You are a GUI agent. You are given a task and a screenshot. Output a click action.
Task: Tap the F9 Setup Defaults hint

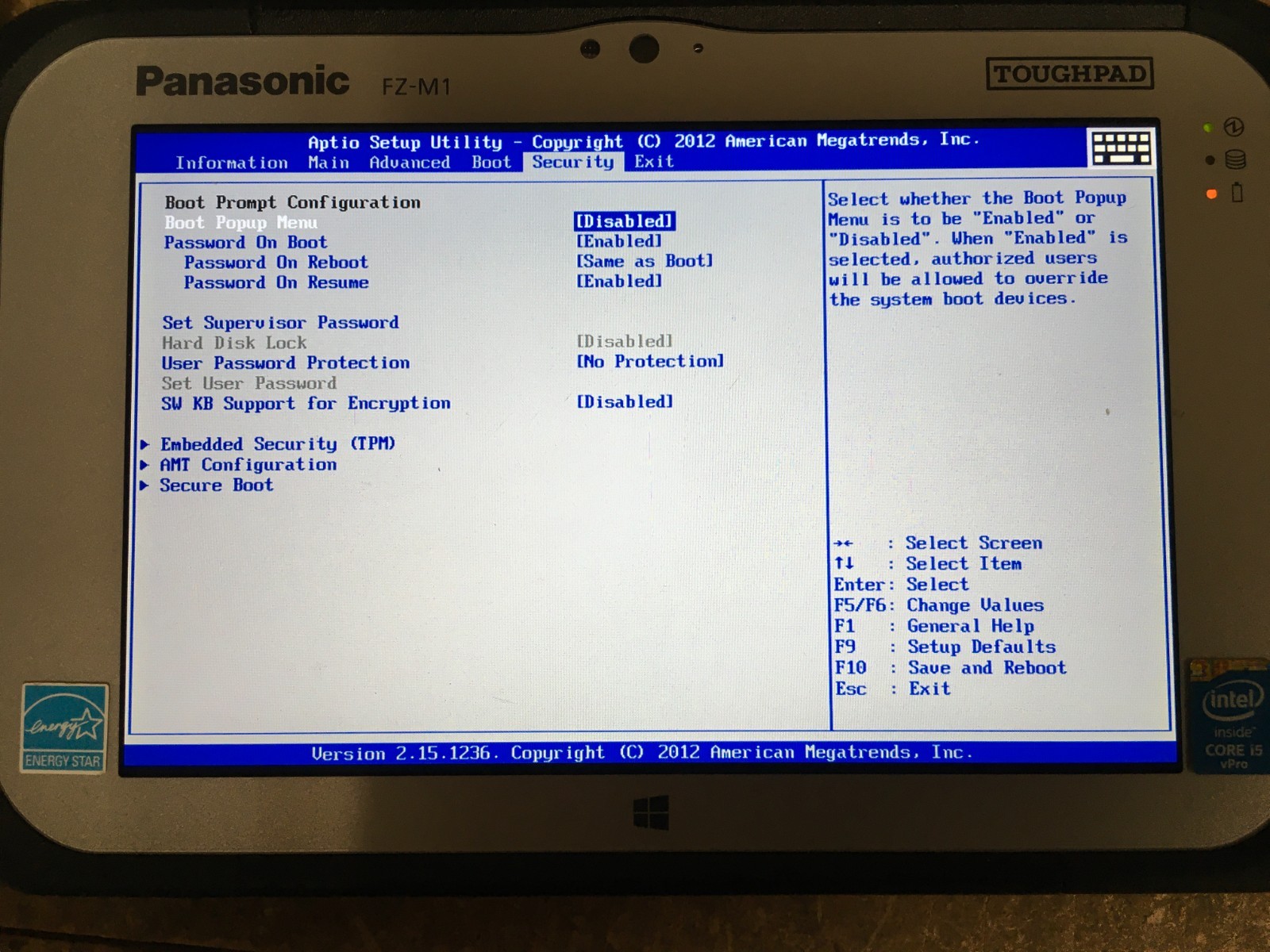click(x=945, y=647)
